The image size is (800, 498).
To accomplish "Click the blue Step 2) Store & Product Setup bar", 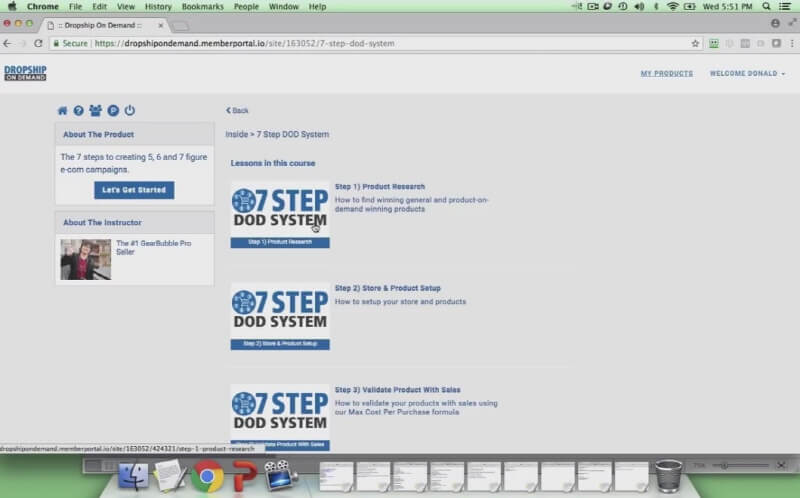I will tap(280, 344).
